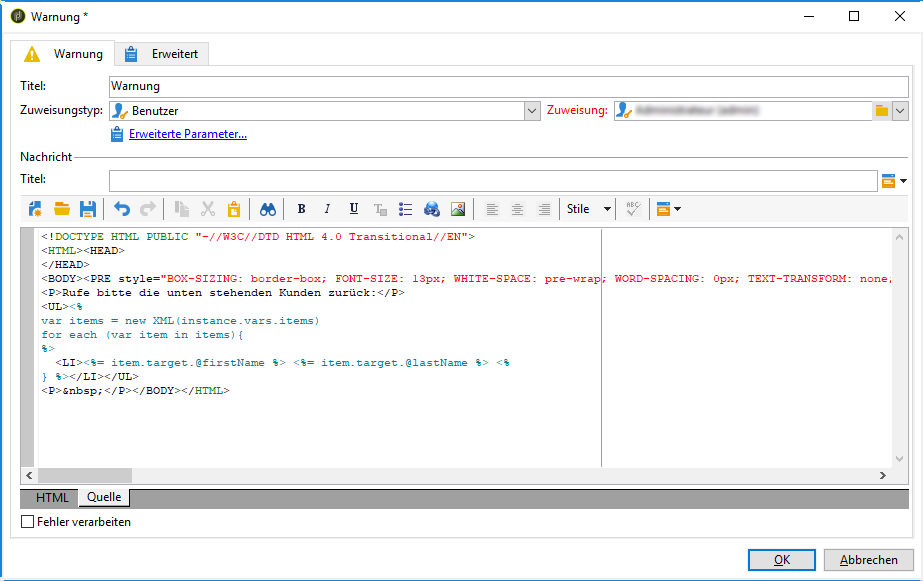Confirm the dialog with OK
This screenshot has width=923, height=581.
(782, 560)
